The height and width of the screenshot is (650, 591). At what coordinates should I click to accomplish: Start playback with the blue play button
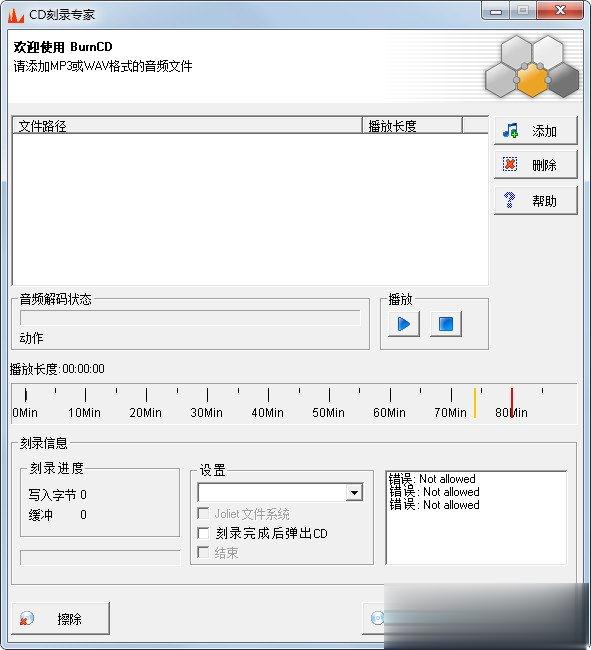pos(404,324)
